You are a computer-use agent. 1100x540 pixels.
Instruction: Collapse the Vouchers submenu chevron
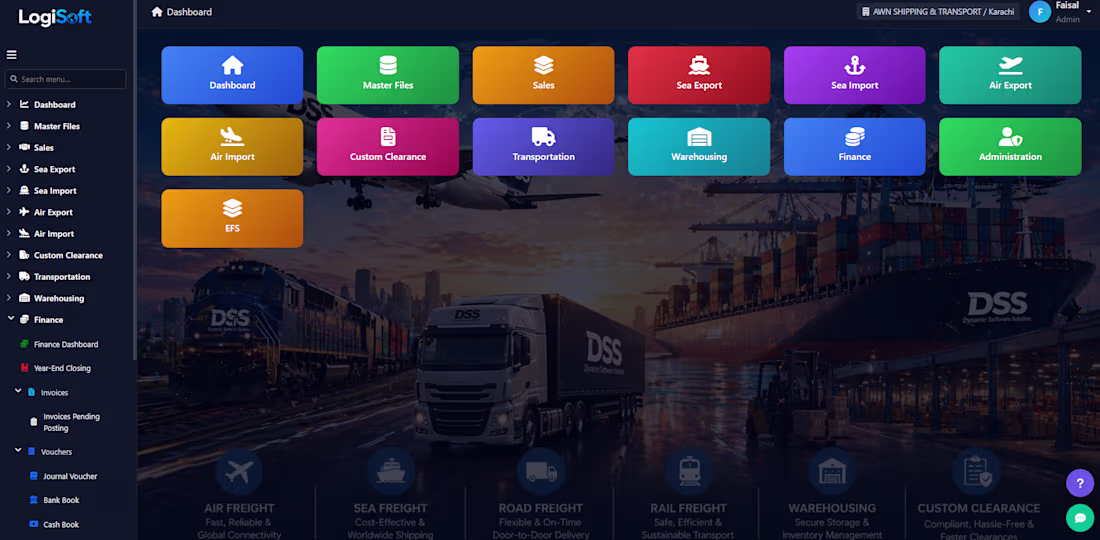click(x=18, y=451)
